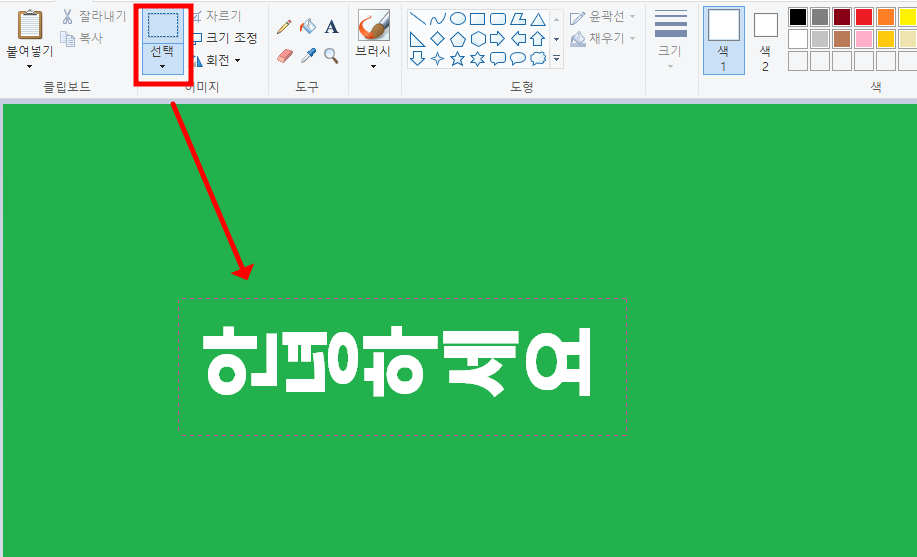This screenshot has height=557, width=917.
Task: Choose the Triangle shape
Action: tap(538, 19)
